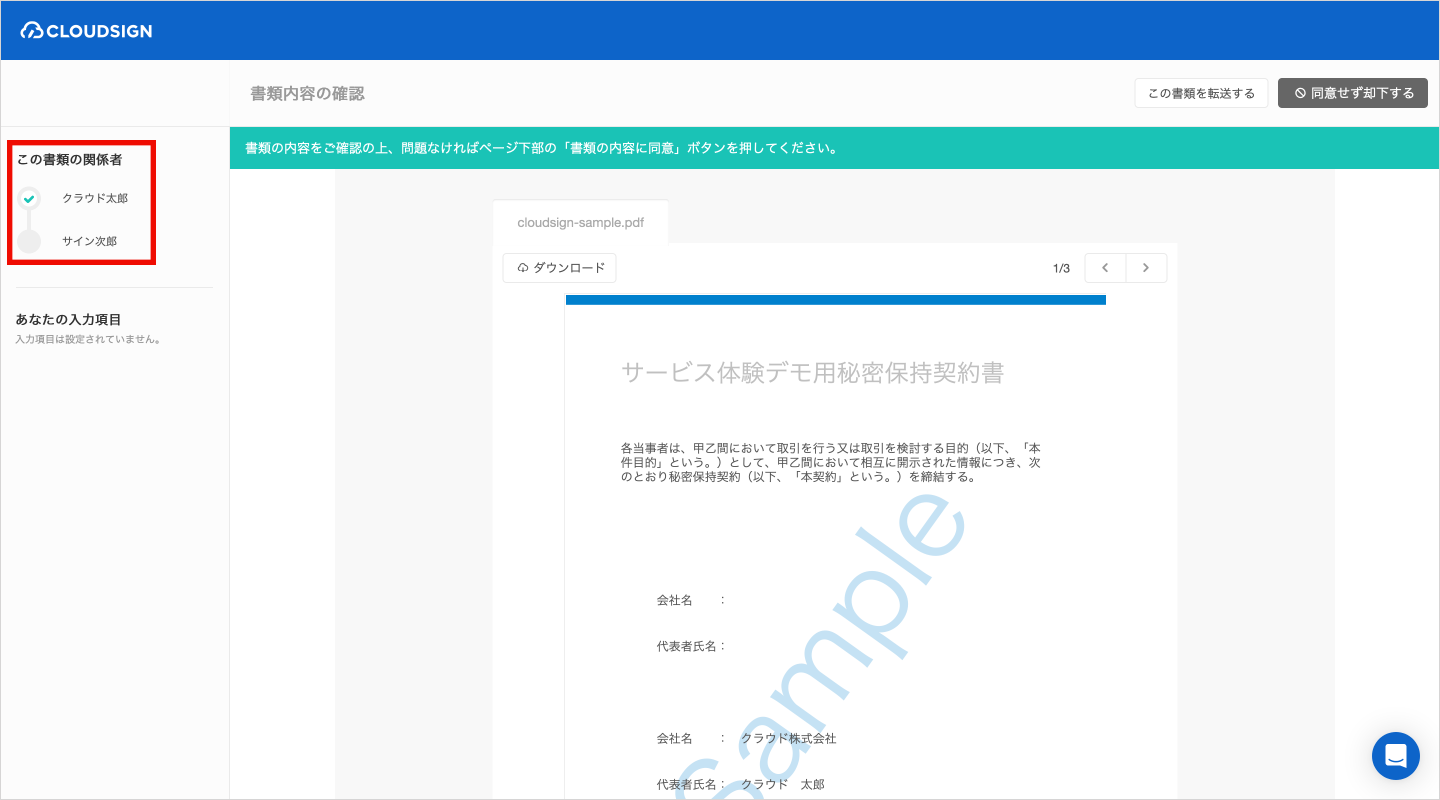1440x800 pixels.
Task: Click the first 代表者氏名 field label
Action: click(686, 646)
